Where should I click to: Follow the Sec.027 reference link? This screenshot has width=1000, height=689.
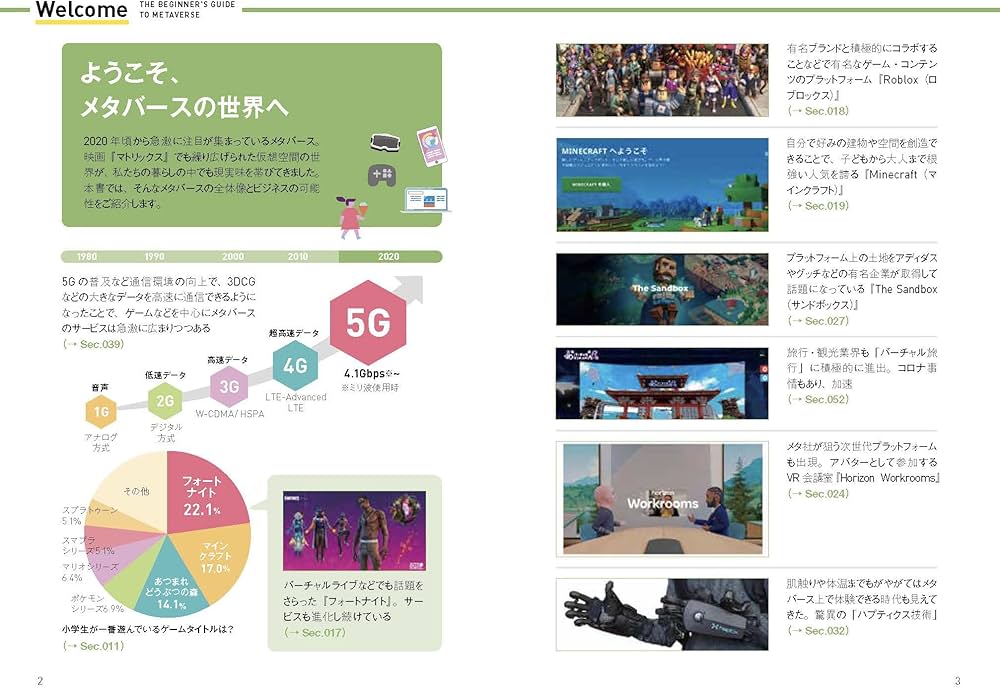coord(818,321)
